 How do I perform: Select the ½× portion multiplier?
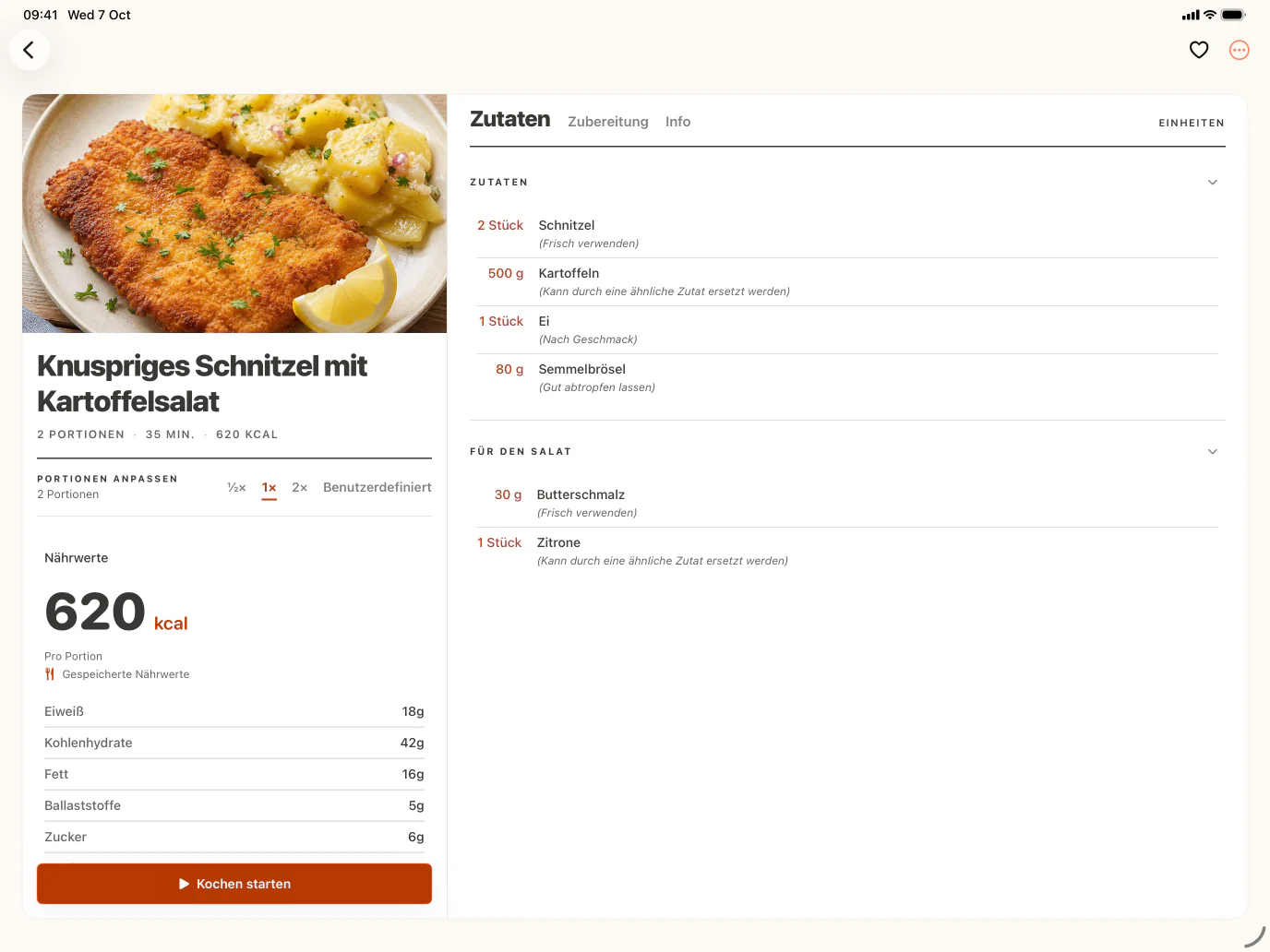click(x=236, y=487)
